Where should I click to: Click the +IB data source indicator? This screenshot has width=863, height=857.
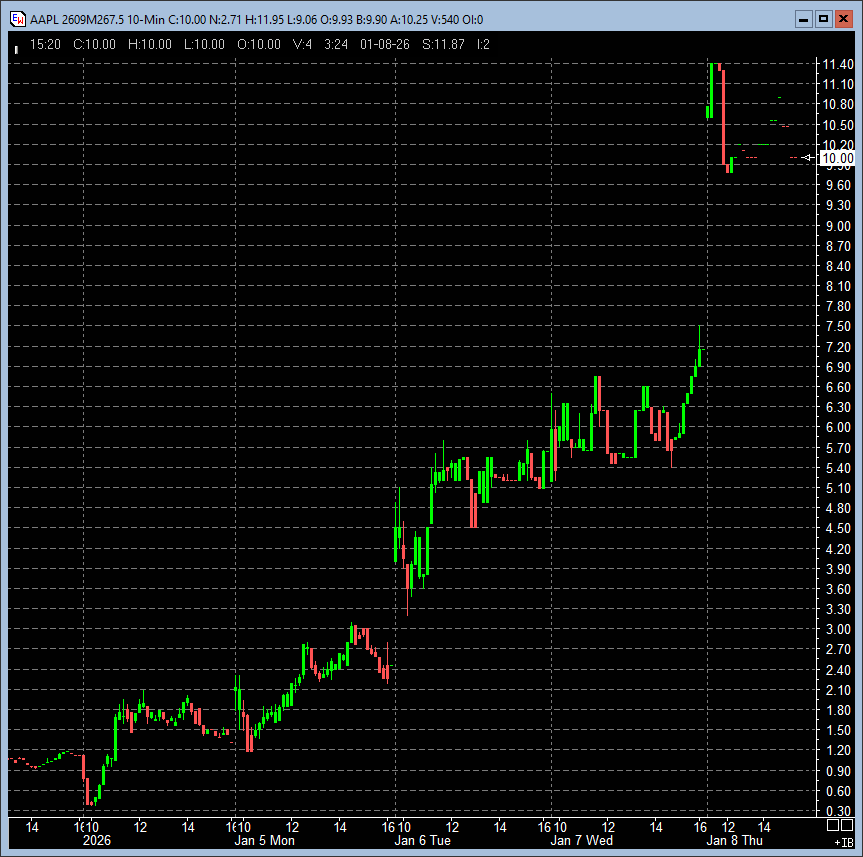843,843
